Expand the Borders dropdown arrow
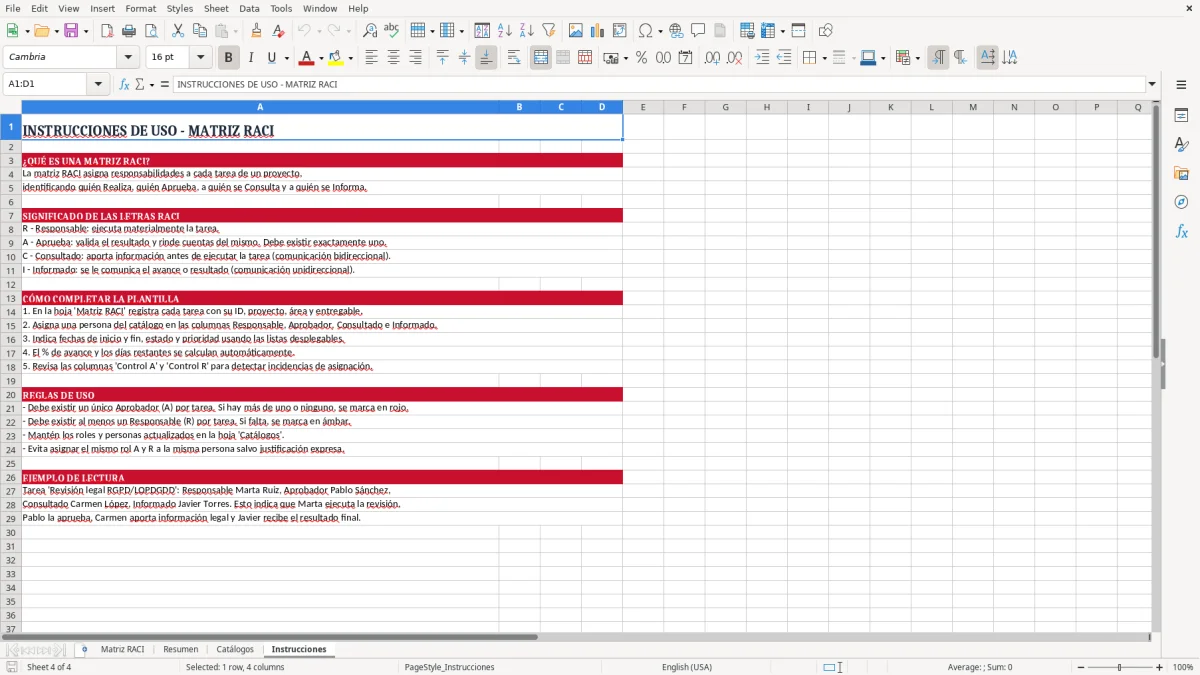1200x675 pixels. point(825,58)
